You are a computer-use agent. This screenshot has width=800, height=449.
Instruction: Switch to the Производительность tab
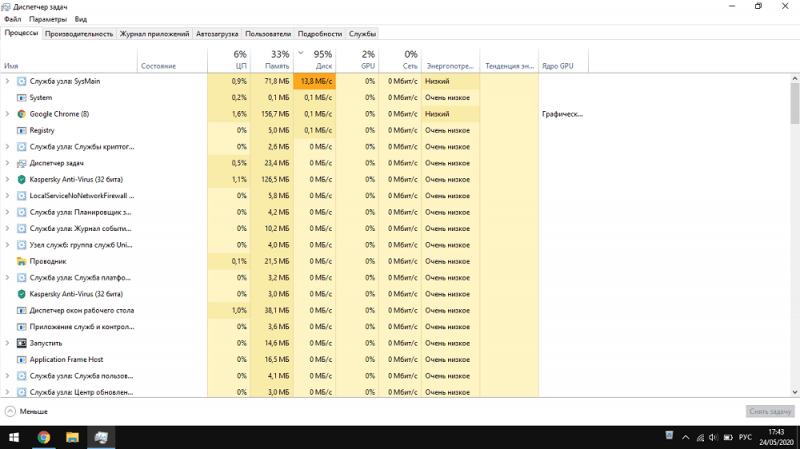point(79,34)
